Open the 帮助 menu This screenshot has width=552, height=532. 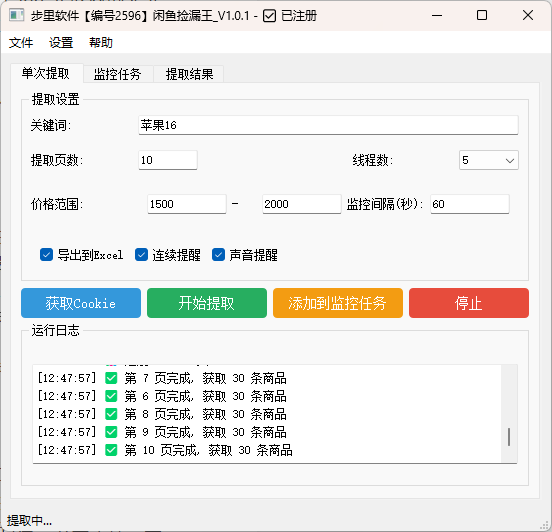click(101, 43)
